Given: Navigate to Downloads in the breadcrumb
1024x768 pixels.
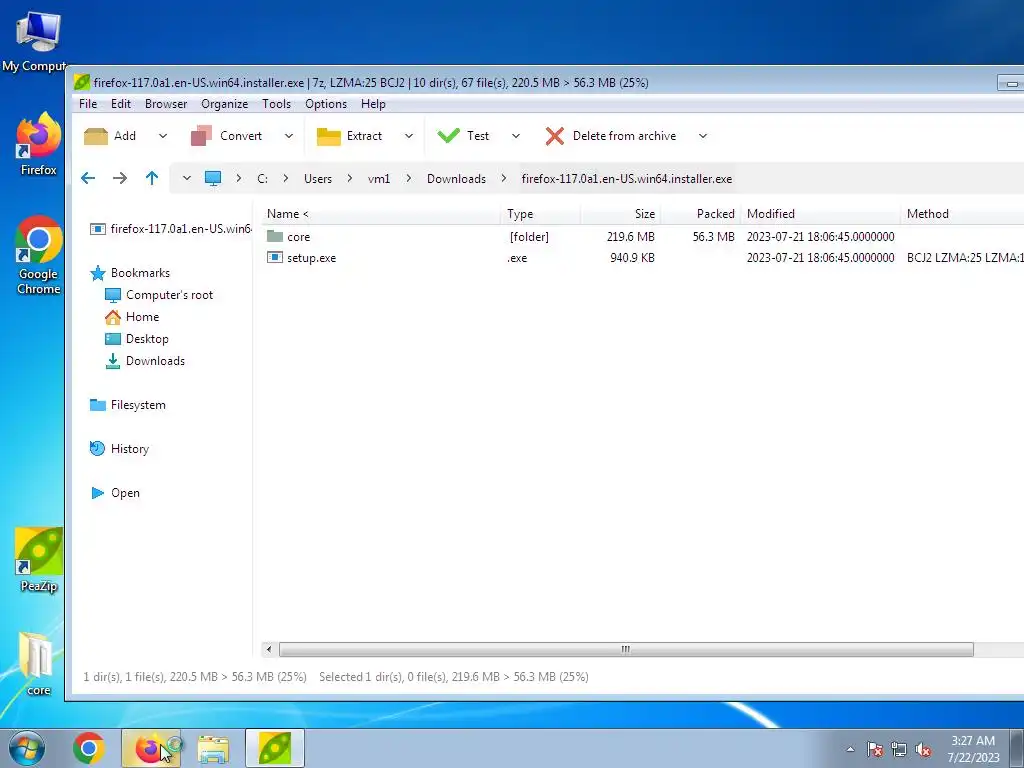Looking at the screenshot, I should 456,178.
